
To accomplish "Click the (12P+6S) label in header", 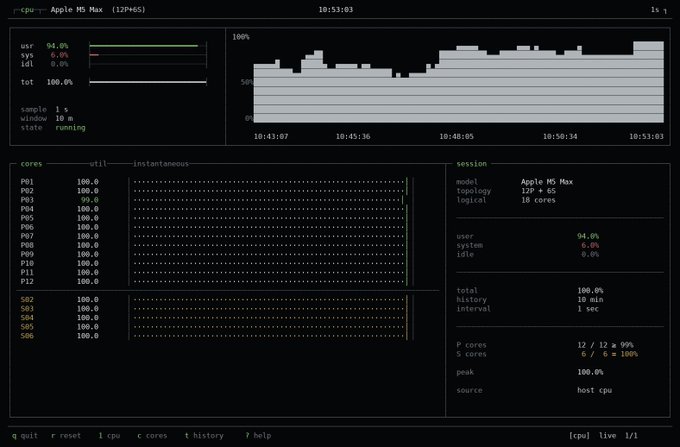I will (128, 10).
